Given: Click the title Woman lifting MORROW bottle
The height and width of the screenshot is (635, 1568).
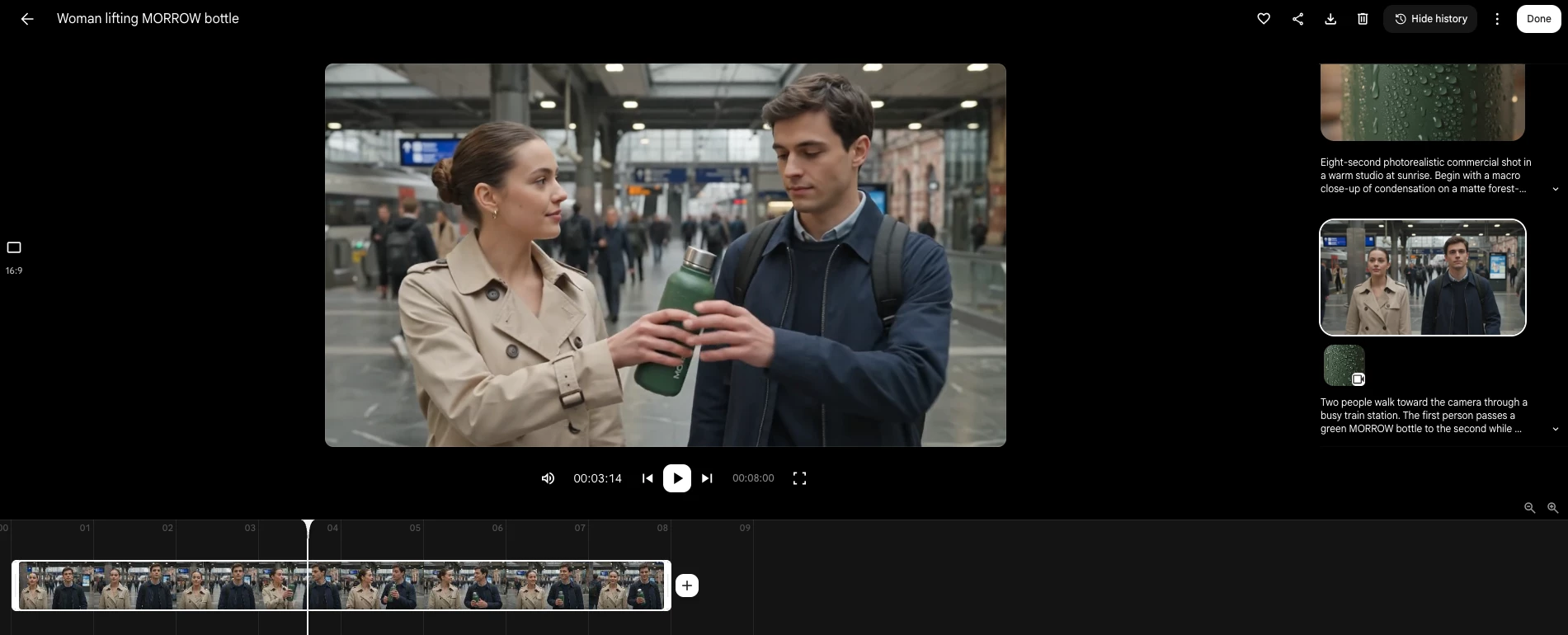Looking at the screenshot, I should pos(148,19).
